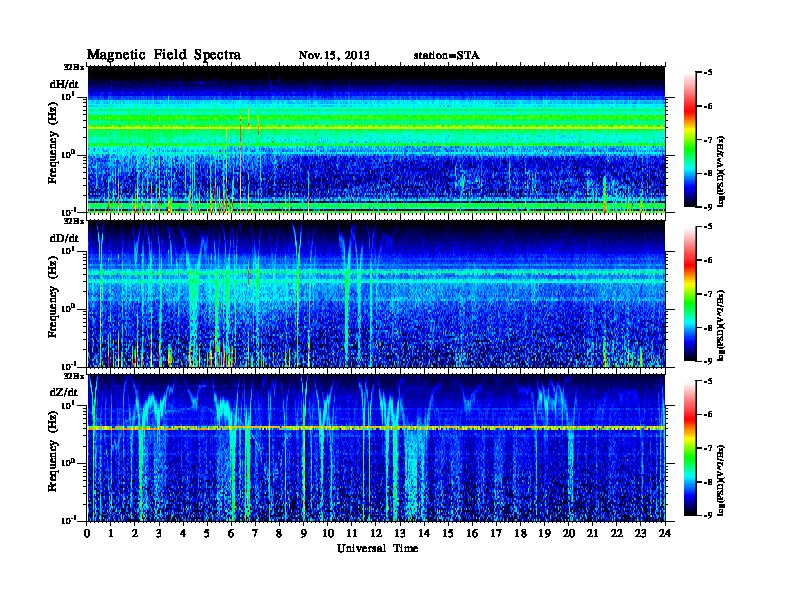The width and height of the screenshot is (792, 612).
Task: Click the dD/dt panel color bar
Action: point(690,294)
